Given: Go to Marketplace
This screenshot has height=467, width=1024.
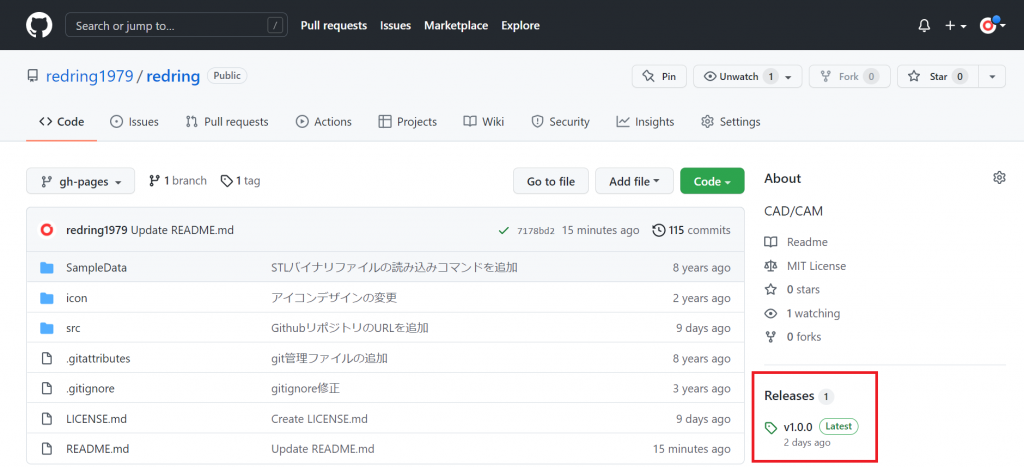Looking at the screenshot, I should [x=456, y=25].
